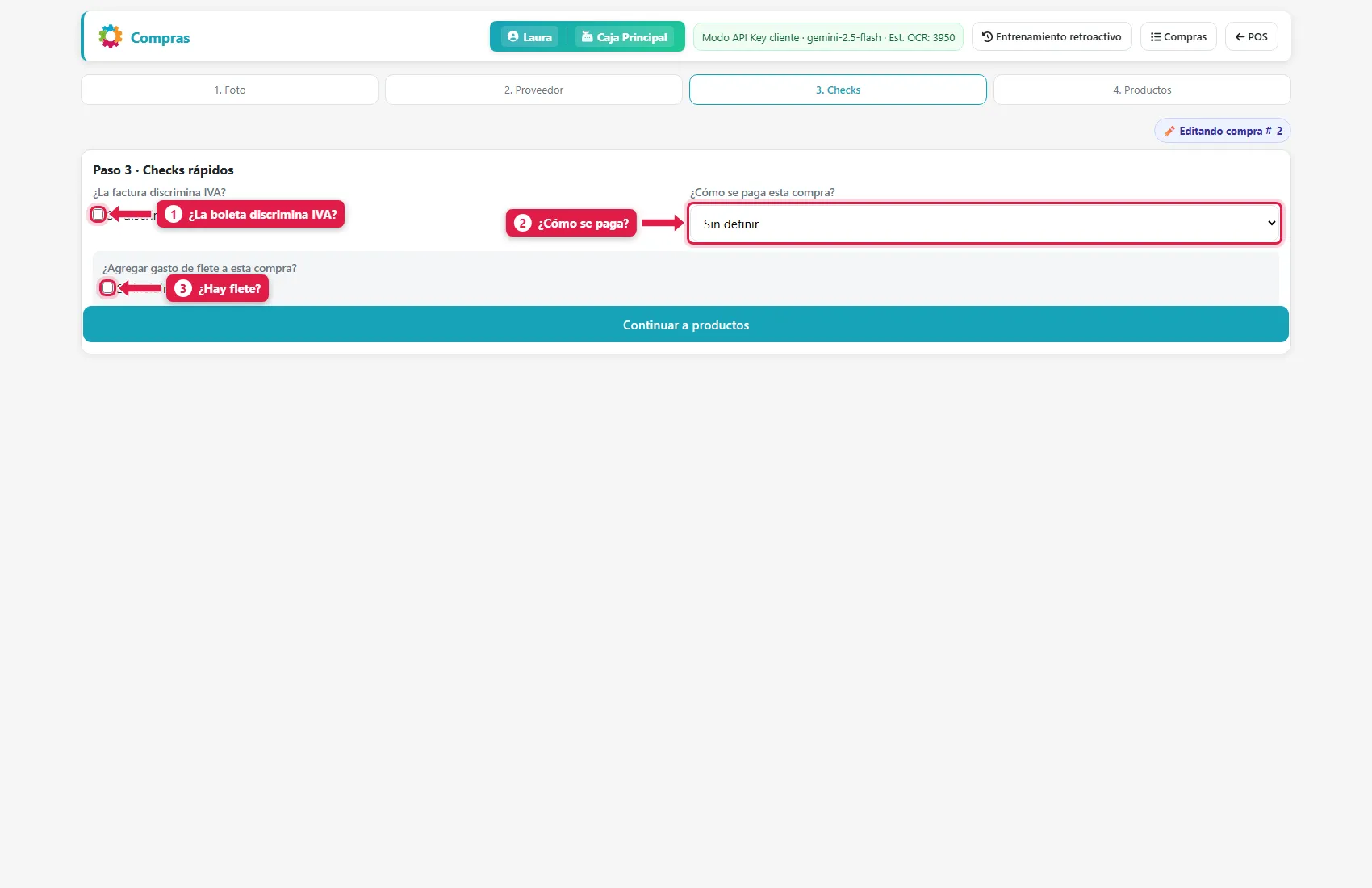Click the Modo API Key cliente status text
This screenshot has height=888, width=1372.
coord(828,37)
